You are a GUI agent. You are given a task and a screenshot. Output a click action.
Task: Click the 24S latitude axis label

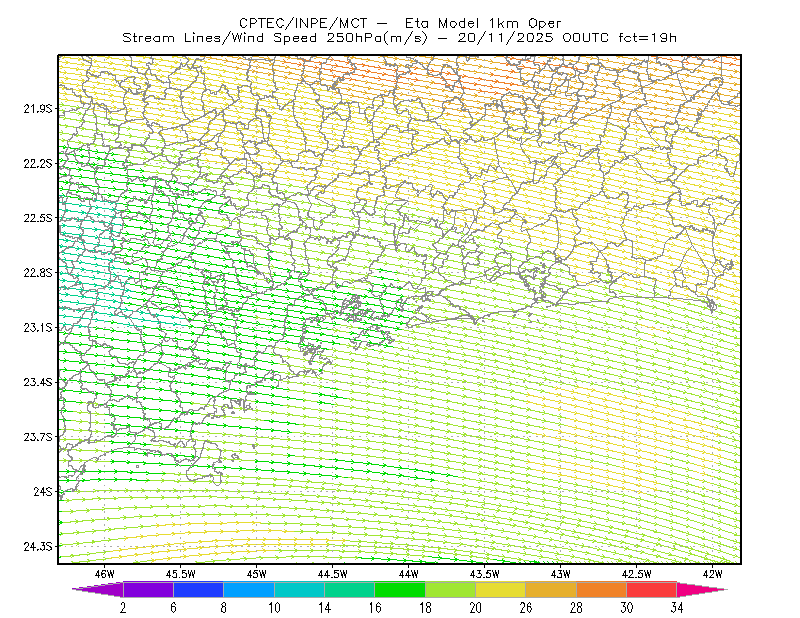point(43,491)
